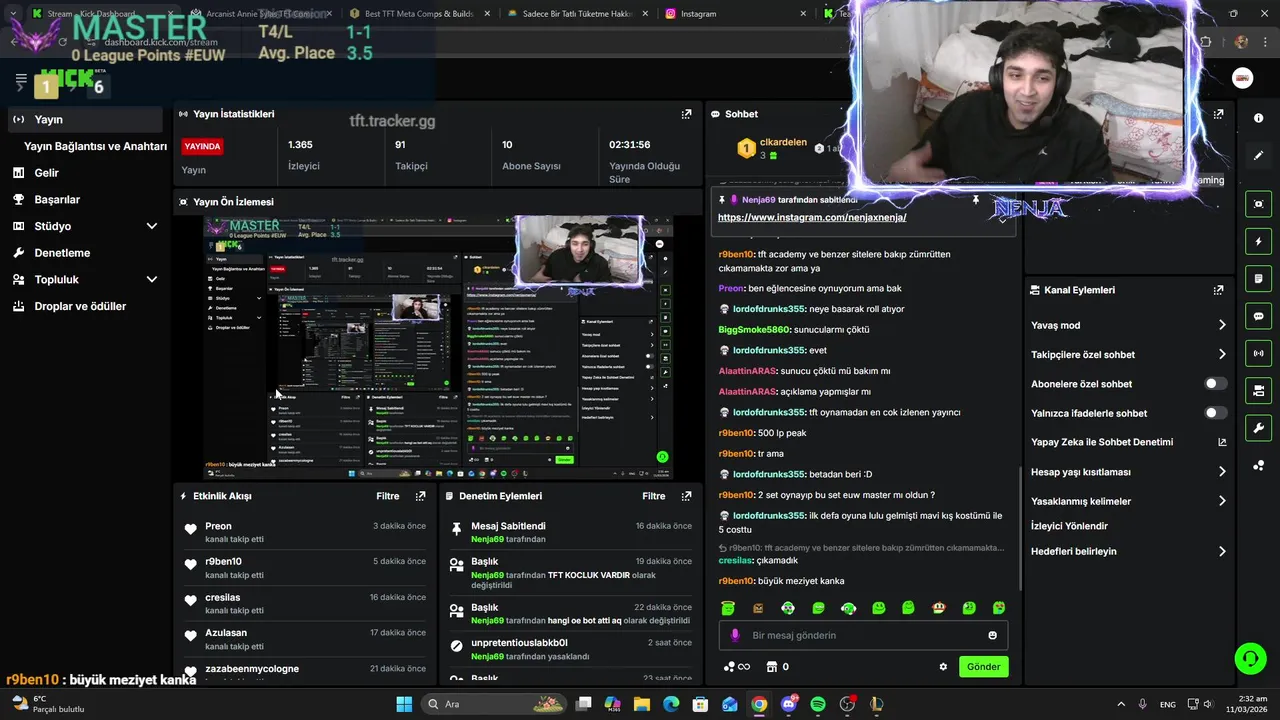Click unpretentiouslabkb0l ban entry
The height and width of the screenshot is (720, 1280).
point(570,649)
